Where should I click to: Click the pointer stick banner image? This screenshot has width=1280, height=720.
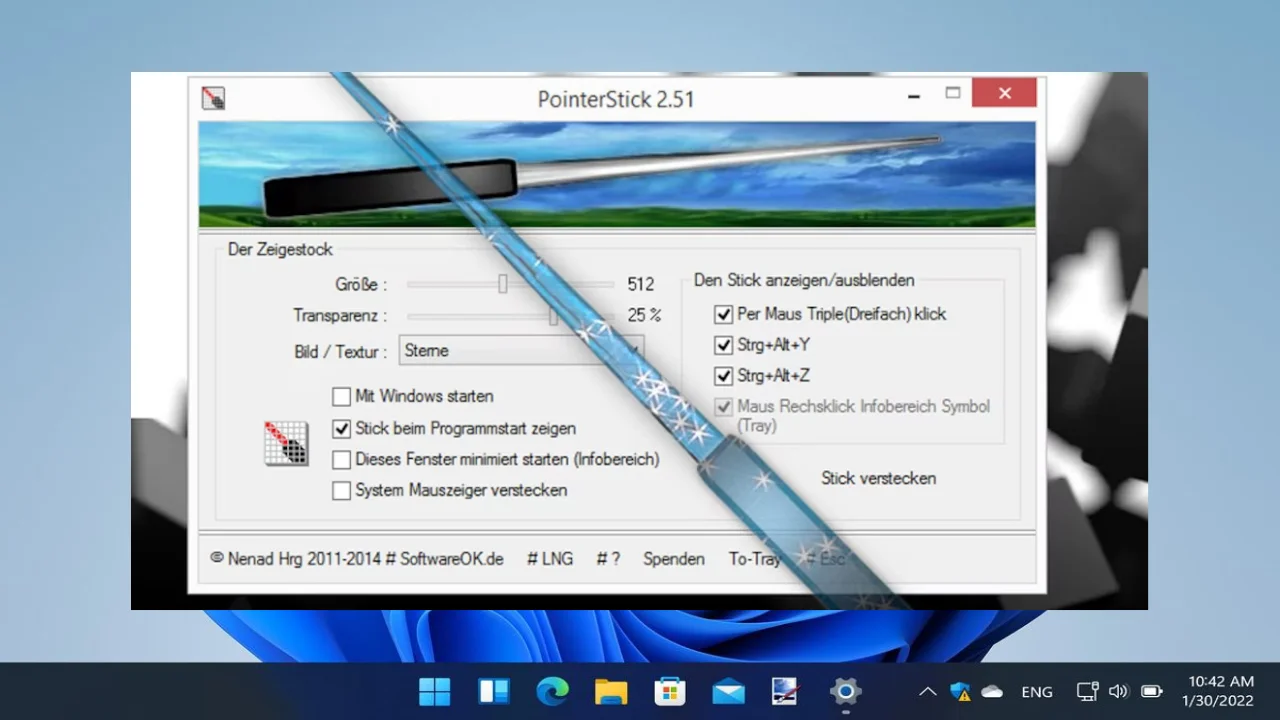(x=617, y=175)
